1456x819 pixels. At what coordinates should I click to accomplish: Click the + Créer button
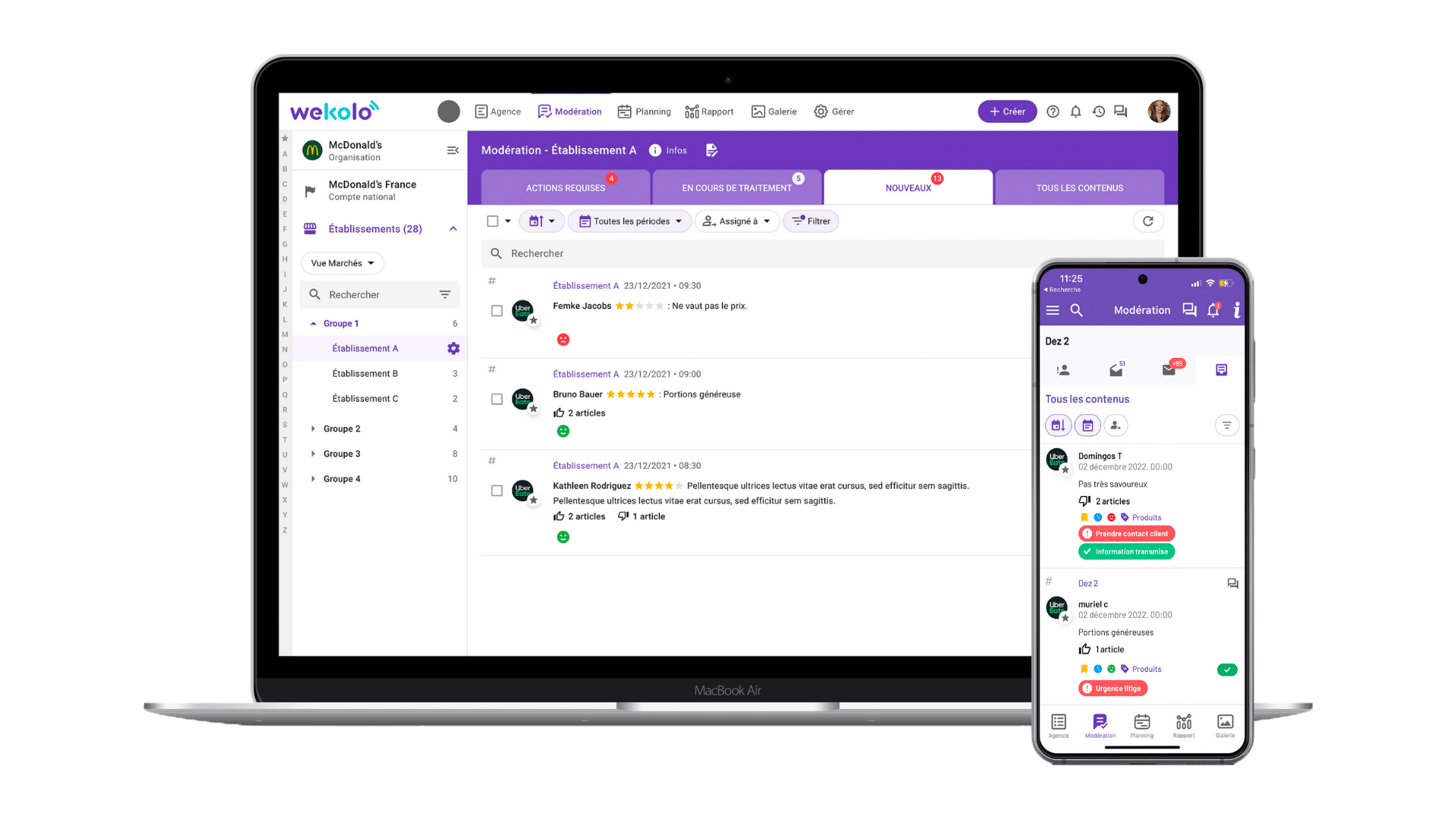(1007, 111)
